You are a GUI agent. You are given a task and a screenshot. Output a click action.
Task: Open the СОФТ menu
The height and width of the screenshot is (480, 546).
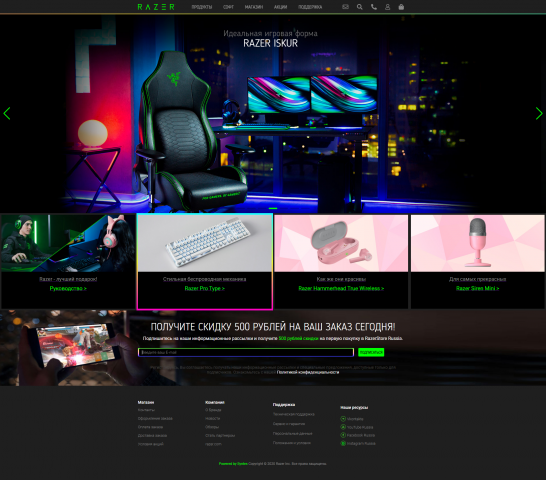click(228, 7)
